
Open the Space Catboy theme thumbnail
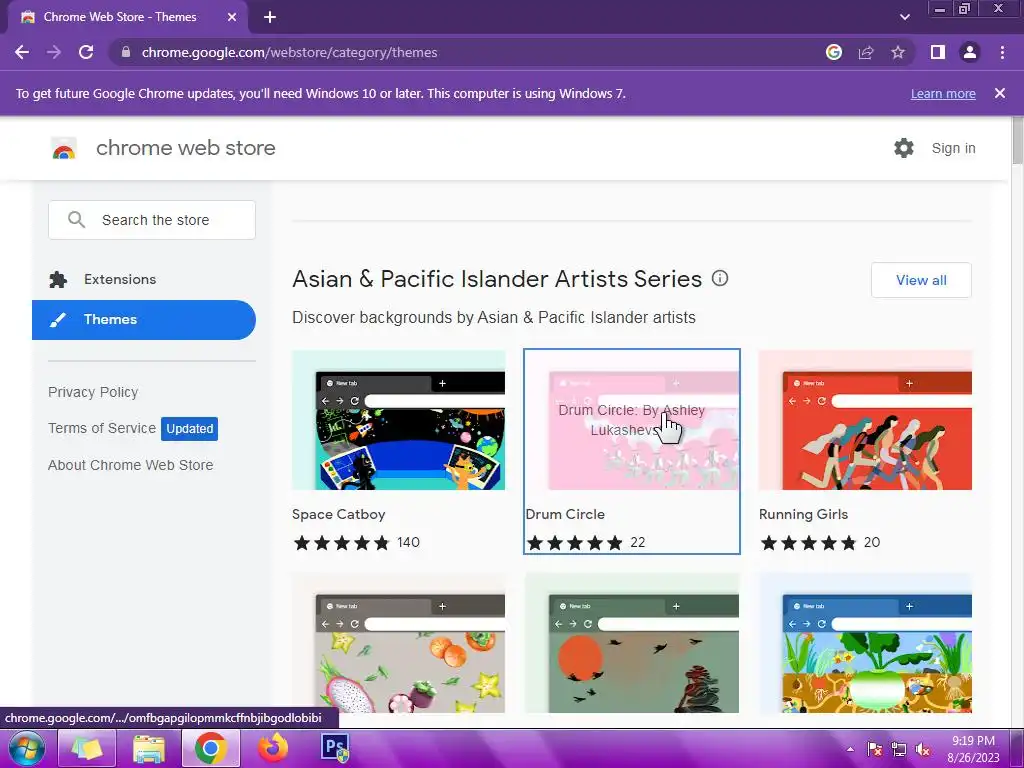398,420
